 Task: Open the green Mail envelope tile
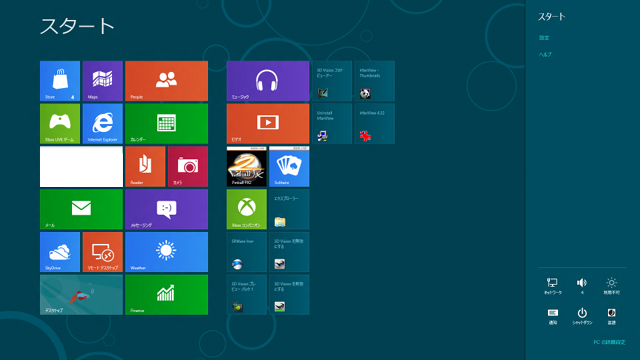(81, 209)
